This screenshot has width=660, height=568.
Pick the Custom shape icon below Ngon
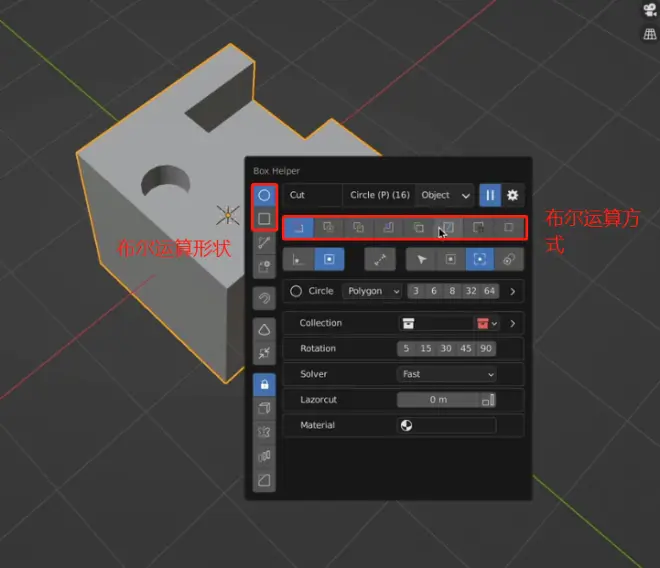point(264,267)
